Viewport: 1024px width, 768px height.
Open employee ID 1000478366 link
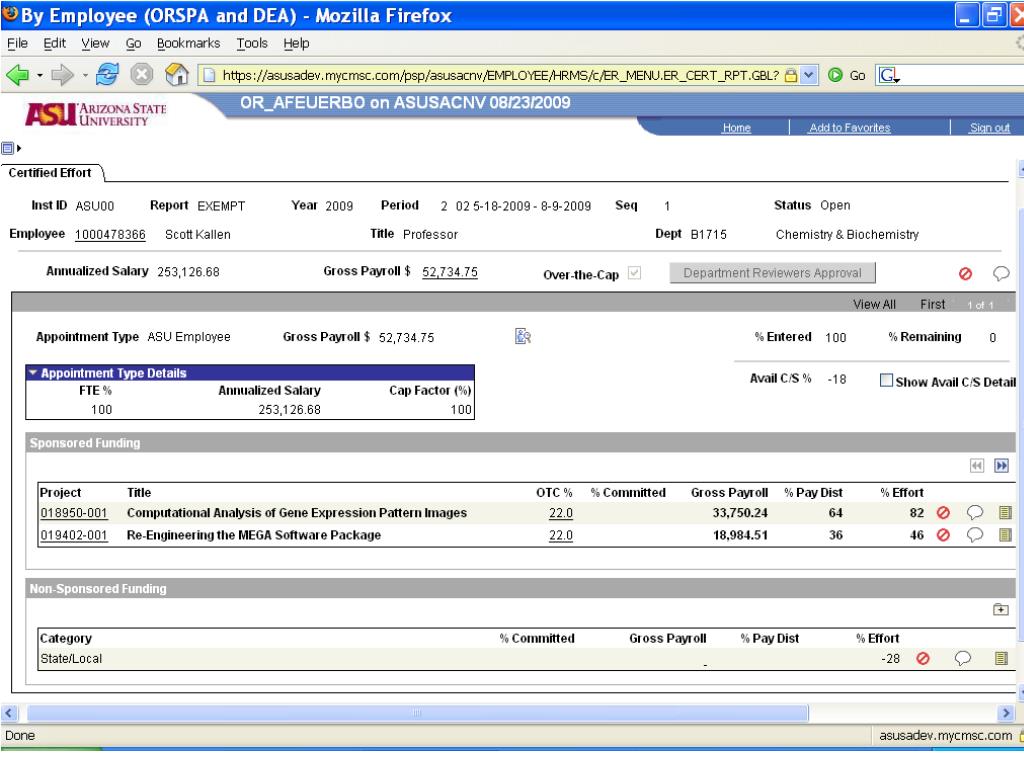coord(110,234)
